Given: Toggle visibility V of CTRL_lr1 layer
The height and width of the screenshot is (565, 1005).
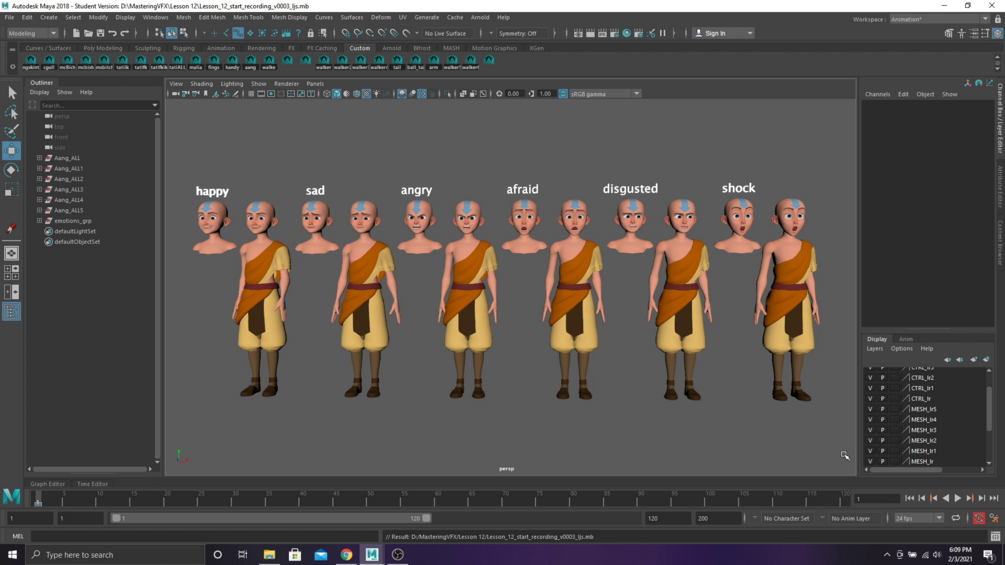Looking at the screenshot, I should (870, 388).
